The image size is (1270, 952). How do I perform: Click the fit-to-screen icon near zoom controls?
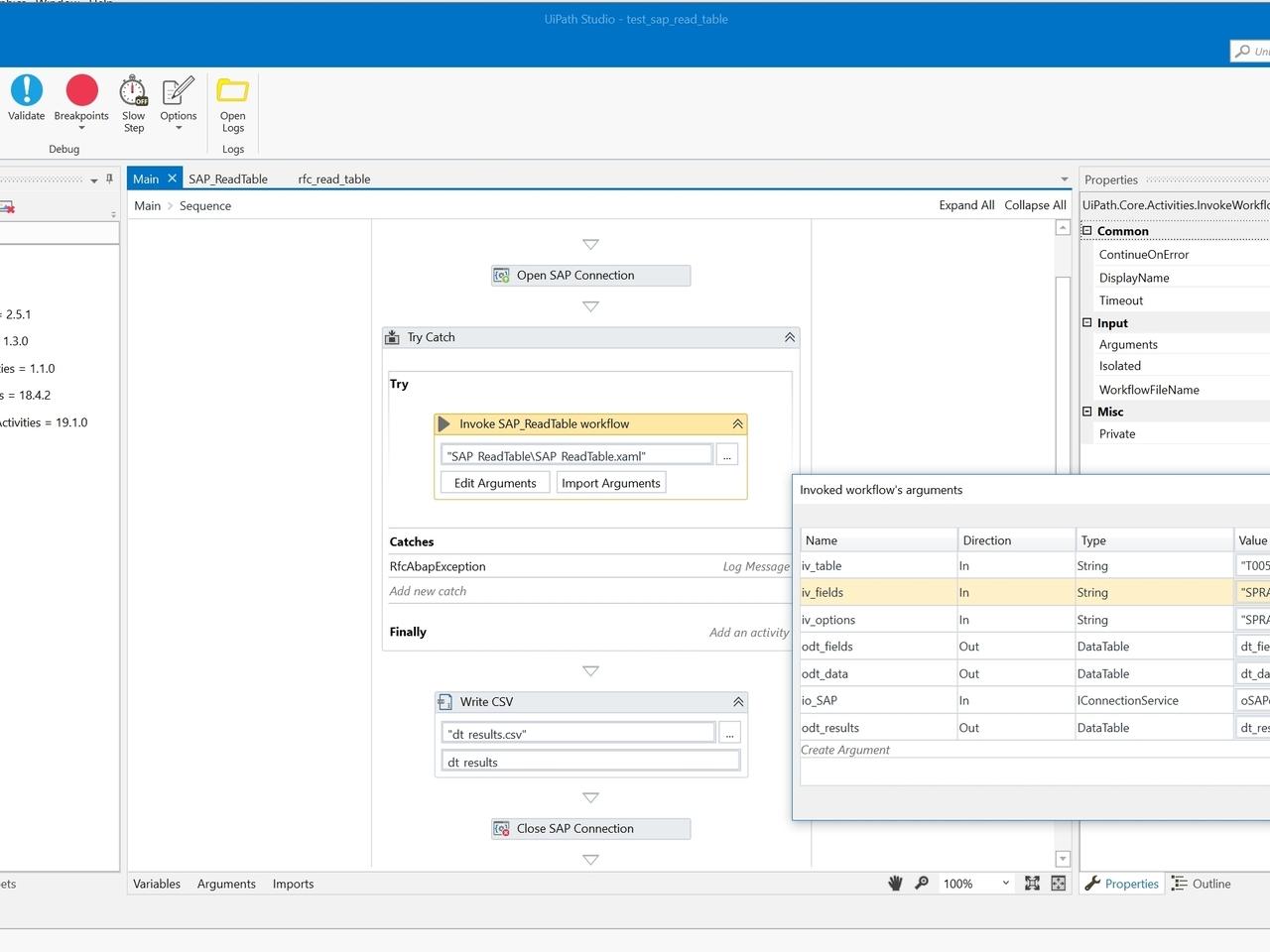[x=1032, y=883]
